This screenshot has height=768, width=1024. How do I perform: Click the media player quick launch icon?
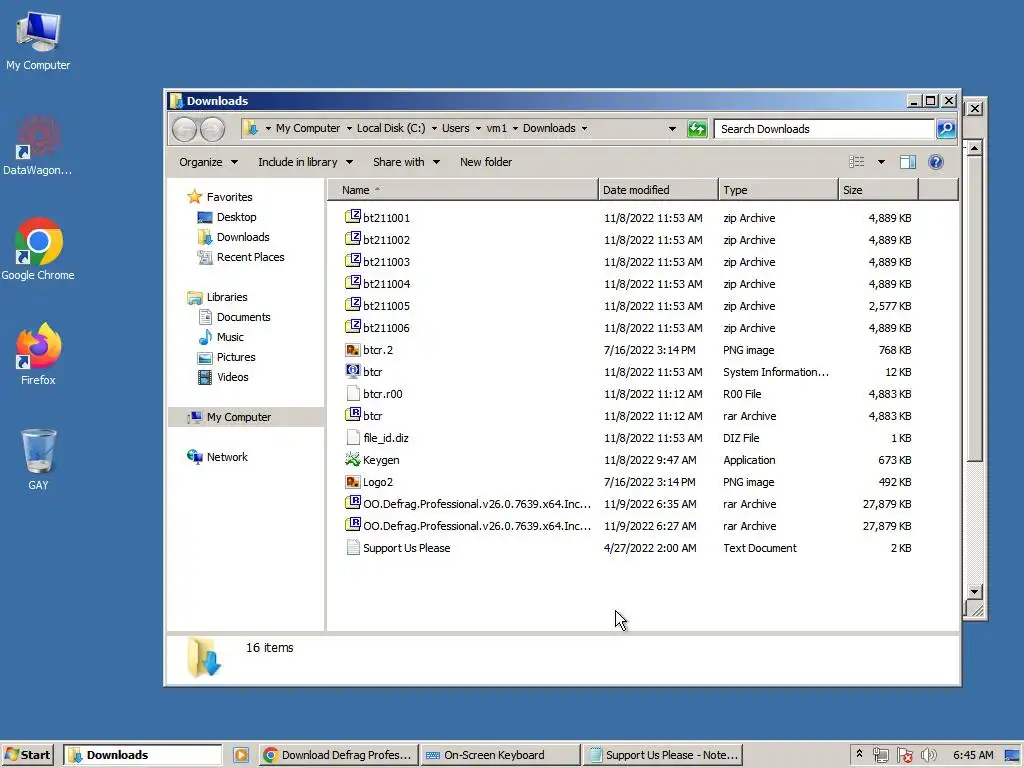click(240, 755)
